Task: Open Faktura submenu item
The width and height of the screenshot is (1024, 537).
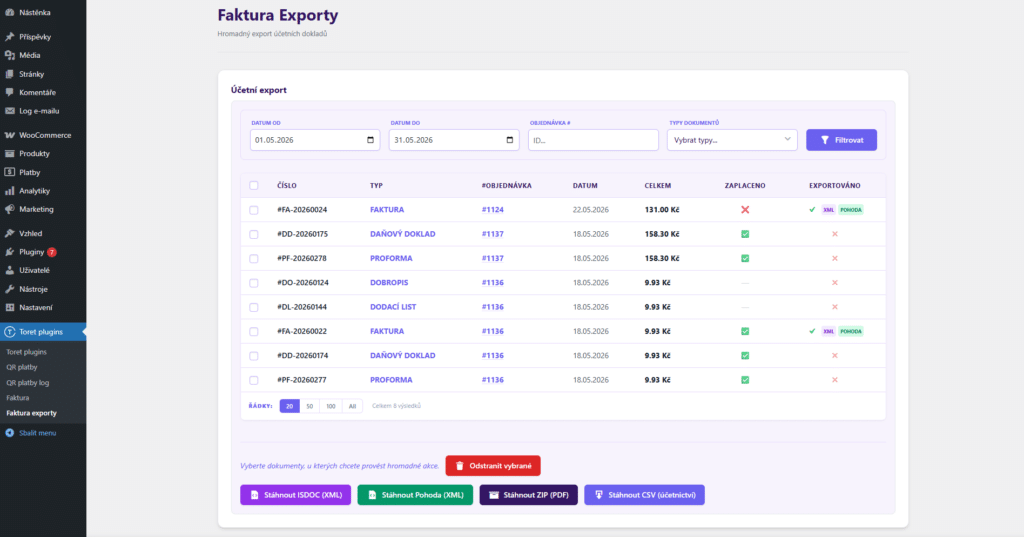Action: (18, 398)
